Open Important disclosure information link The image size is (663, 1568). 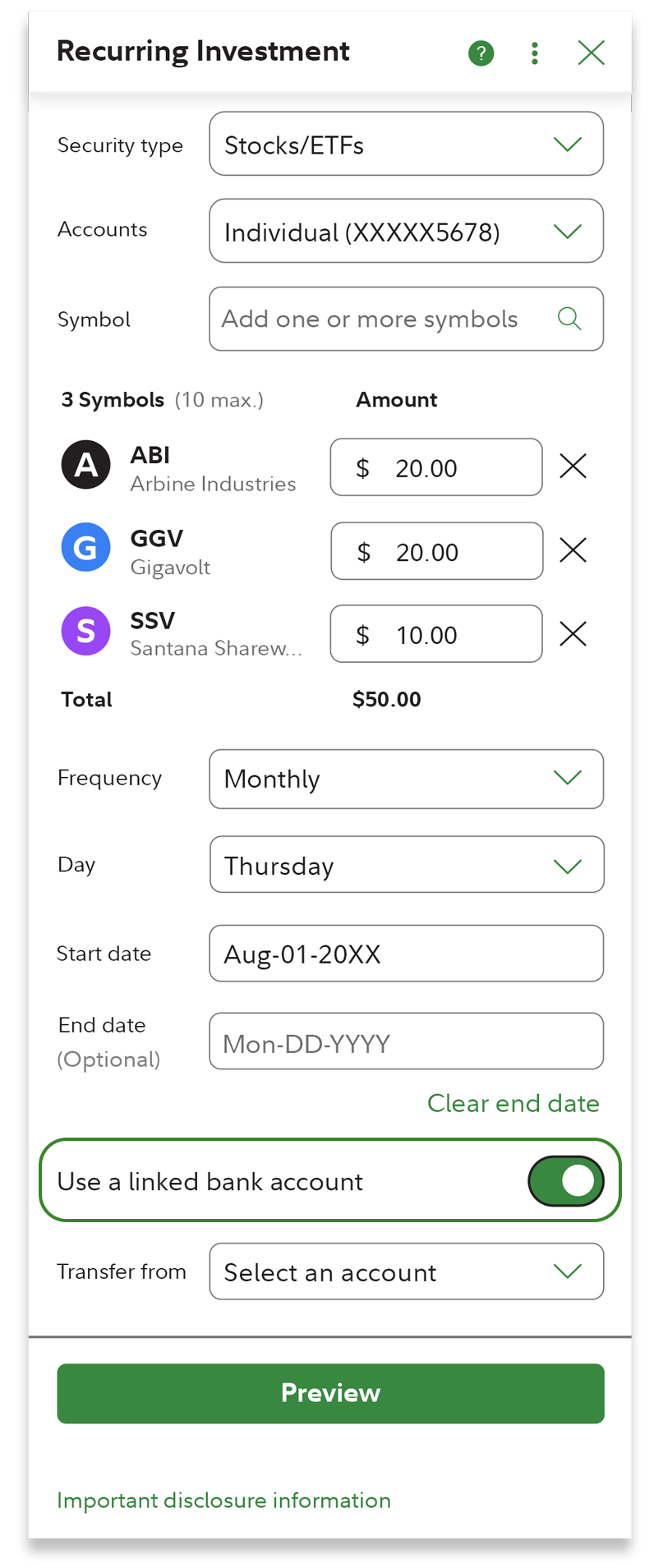tap(223, 1501)
